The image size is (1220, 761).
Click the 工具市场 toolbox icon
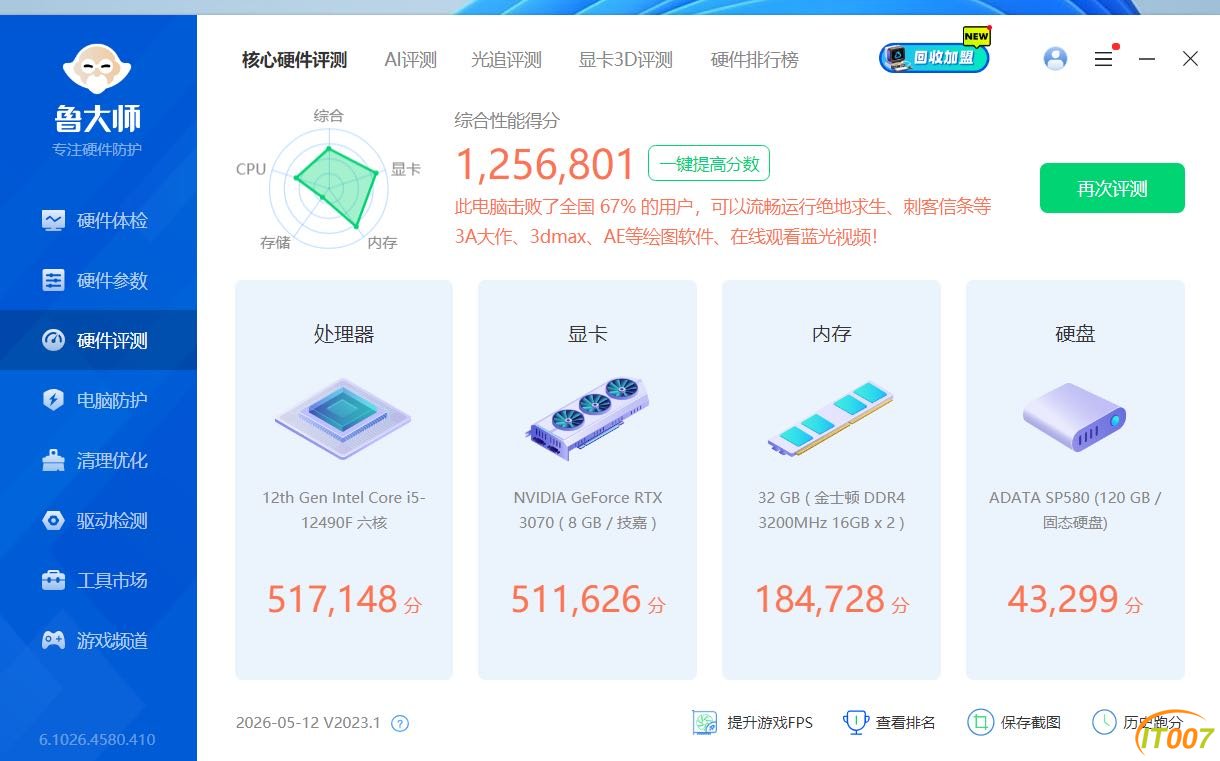tap(53, 580)
